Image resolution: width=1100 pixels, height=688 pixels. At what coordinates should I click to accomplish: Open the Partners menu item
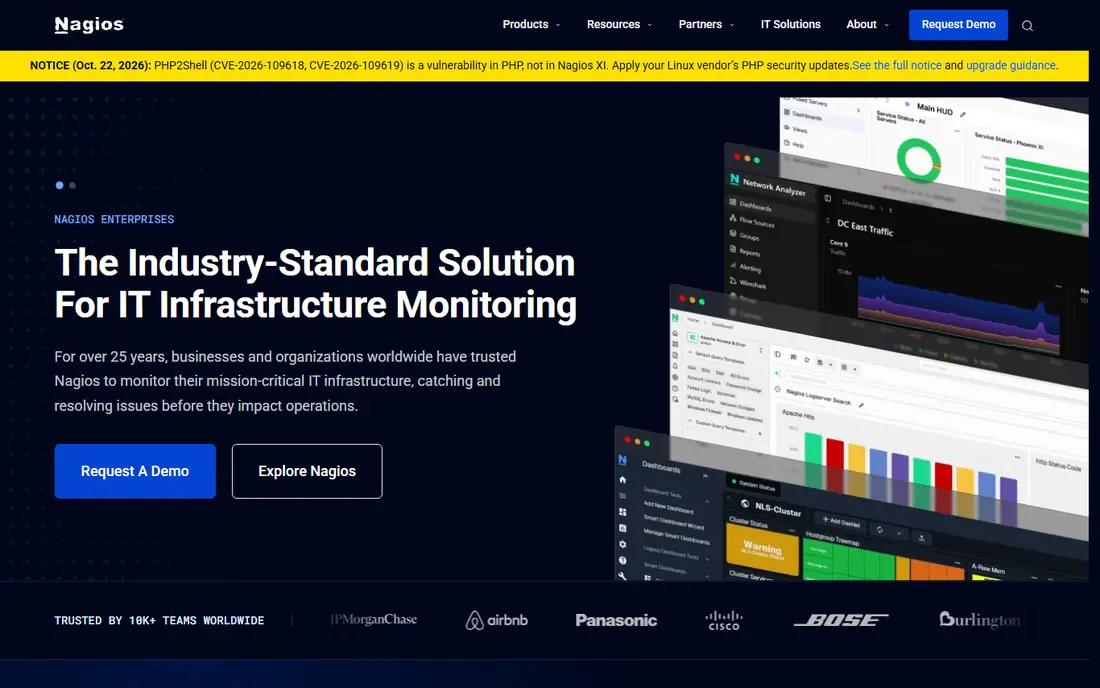pyautogui.click(x=699, y=25)
